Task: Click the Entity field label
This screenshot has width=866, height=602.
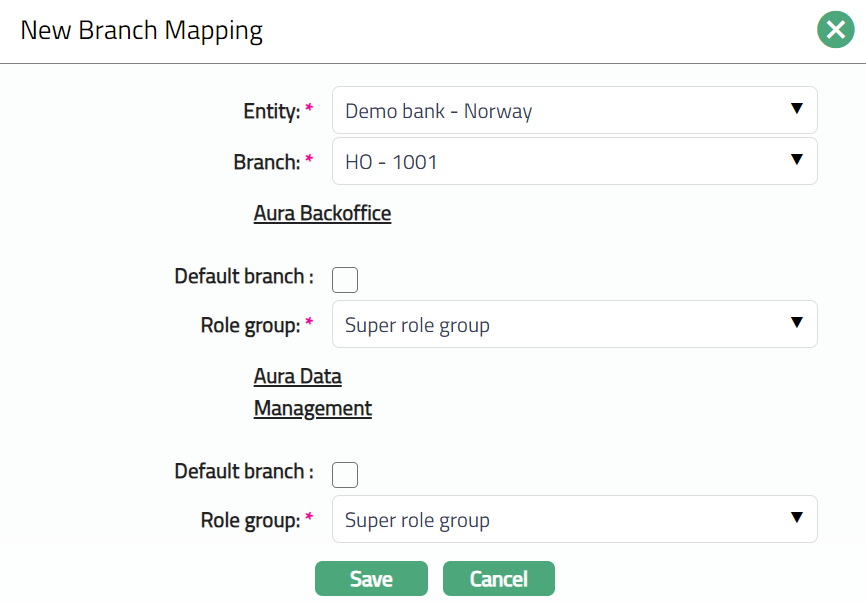Action: click(x=271, y=111)
